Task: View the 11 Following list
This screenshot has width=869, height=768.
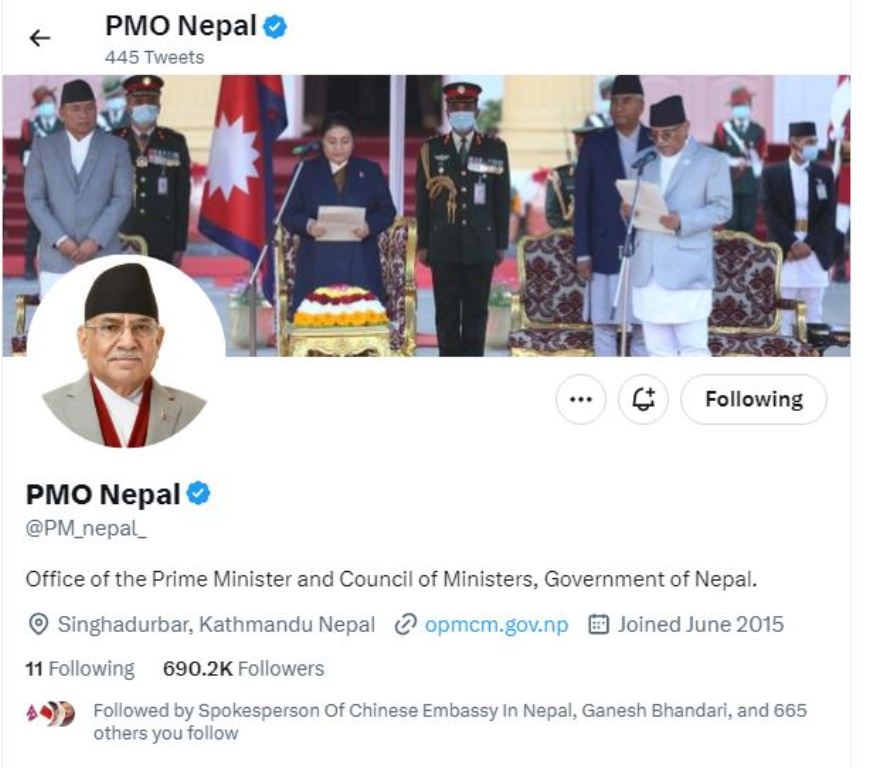Action: 80,668
